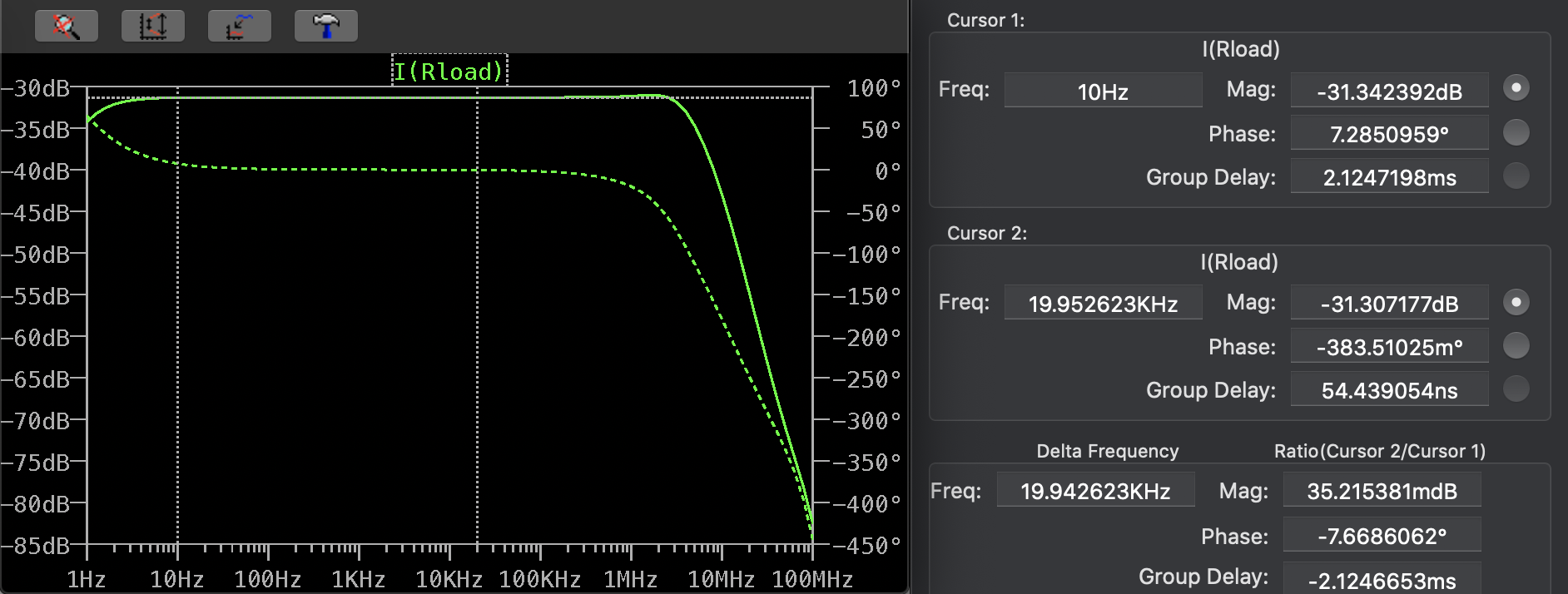Screen dimensions: 1568x594
Task: Select Cursor 1 Mag radio button
Action: tap(1516, 87)
